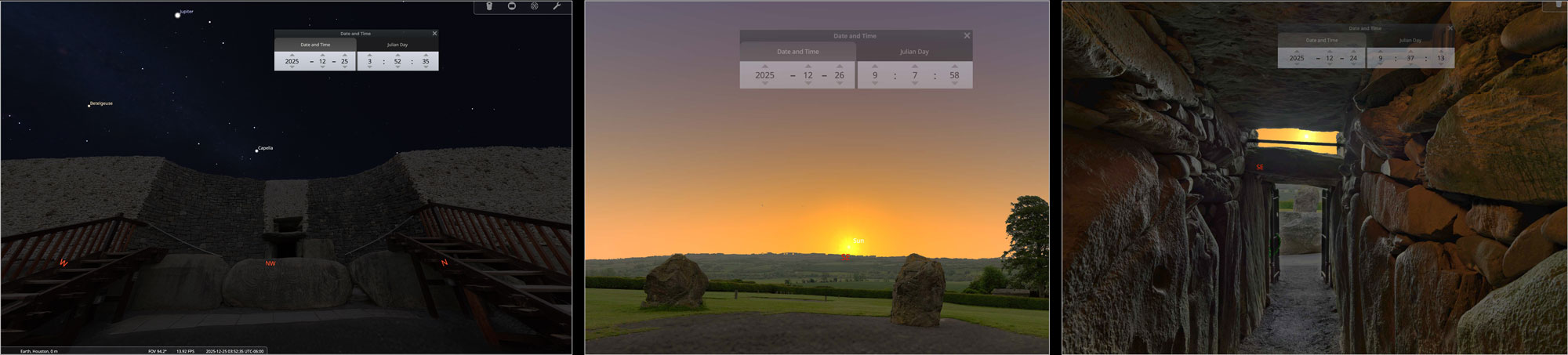The height and width of the screenshot is (355, 1568).
Task: Switch to Julian Day tab in passage-tomb panel
Action: (1410, 40)
